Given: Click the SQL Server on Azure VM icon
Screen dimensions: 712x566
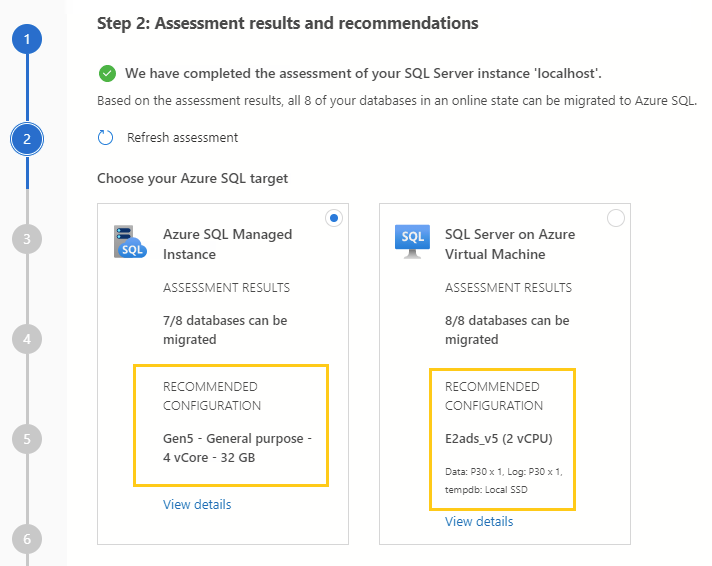Looking at the screenshot, I should click(412, 241).
